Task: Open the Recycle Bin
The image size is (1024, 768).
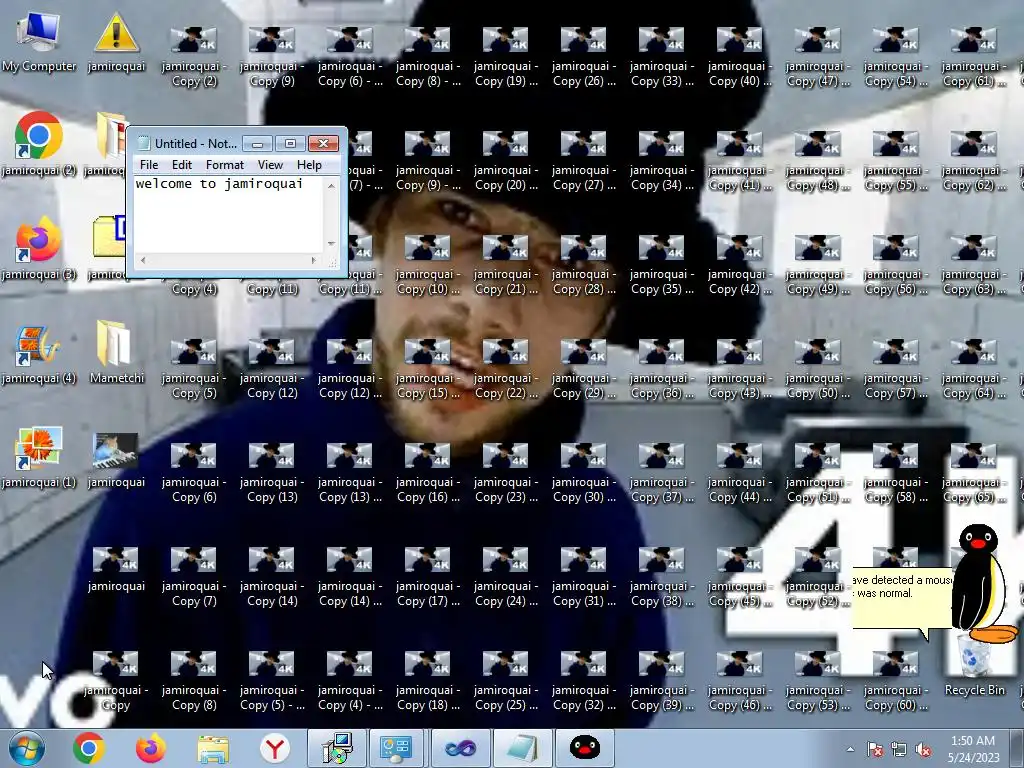Action: [974, 665]
